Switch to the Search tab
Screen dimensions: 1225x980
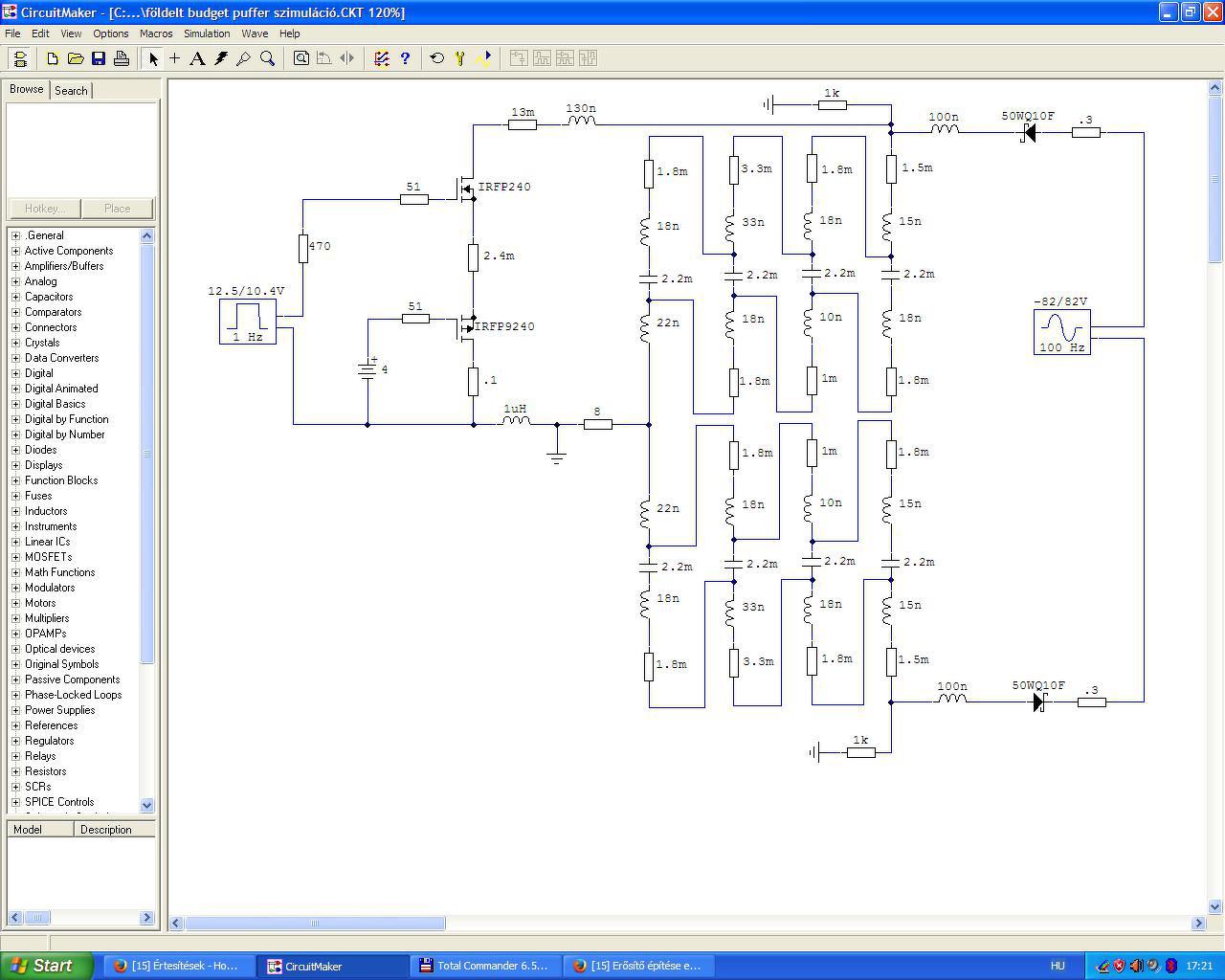coord(71,91)
